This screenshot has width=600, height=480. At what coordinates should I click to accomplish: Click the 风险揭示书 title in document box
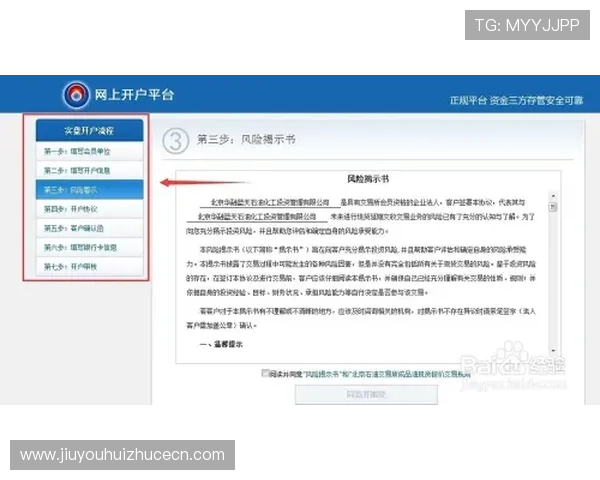coord(368,179)
